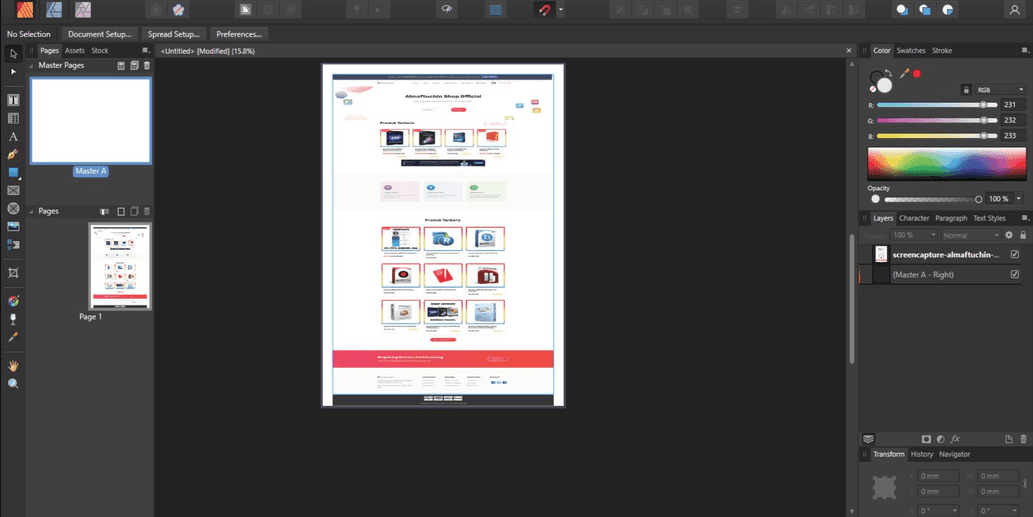The image size is (1033, 517).
Task: Open the Normal blend mode dropdown
Action: pyautogui.click(x=970, y=235)
